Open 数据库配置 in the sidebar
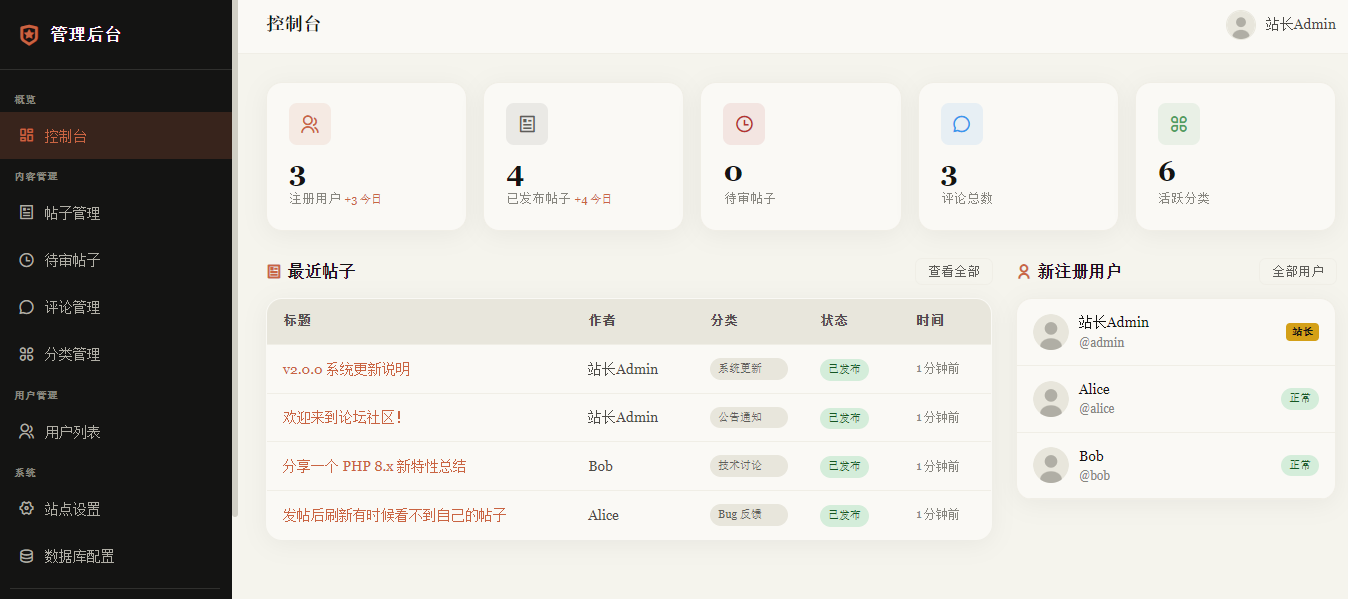This screenshot has width=1348, height=599. coord(116,555)
